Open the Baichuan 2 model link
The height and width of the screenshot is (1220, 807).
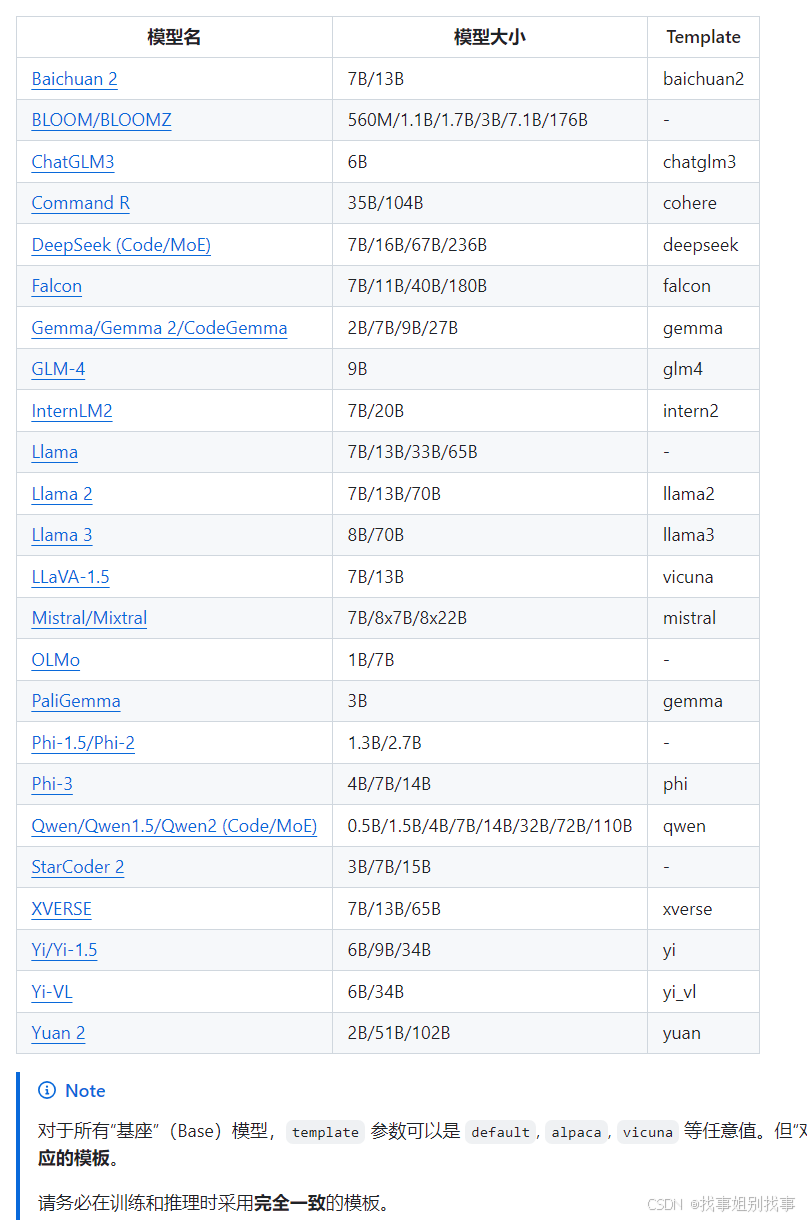pos(74,79)
